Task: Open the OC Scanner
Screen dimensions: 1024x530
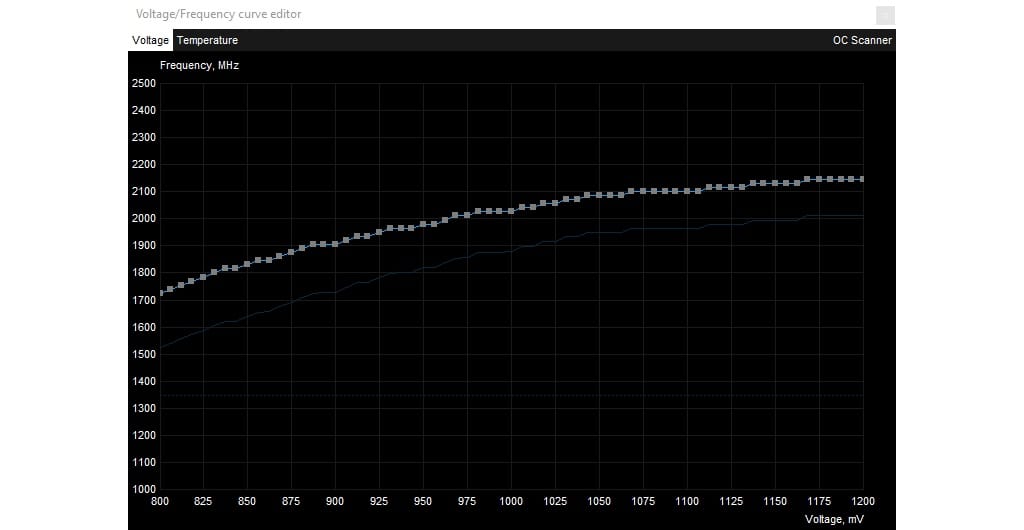Action: pyautogui.click(x=862, y=40)
